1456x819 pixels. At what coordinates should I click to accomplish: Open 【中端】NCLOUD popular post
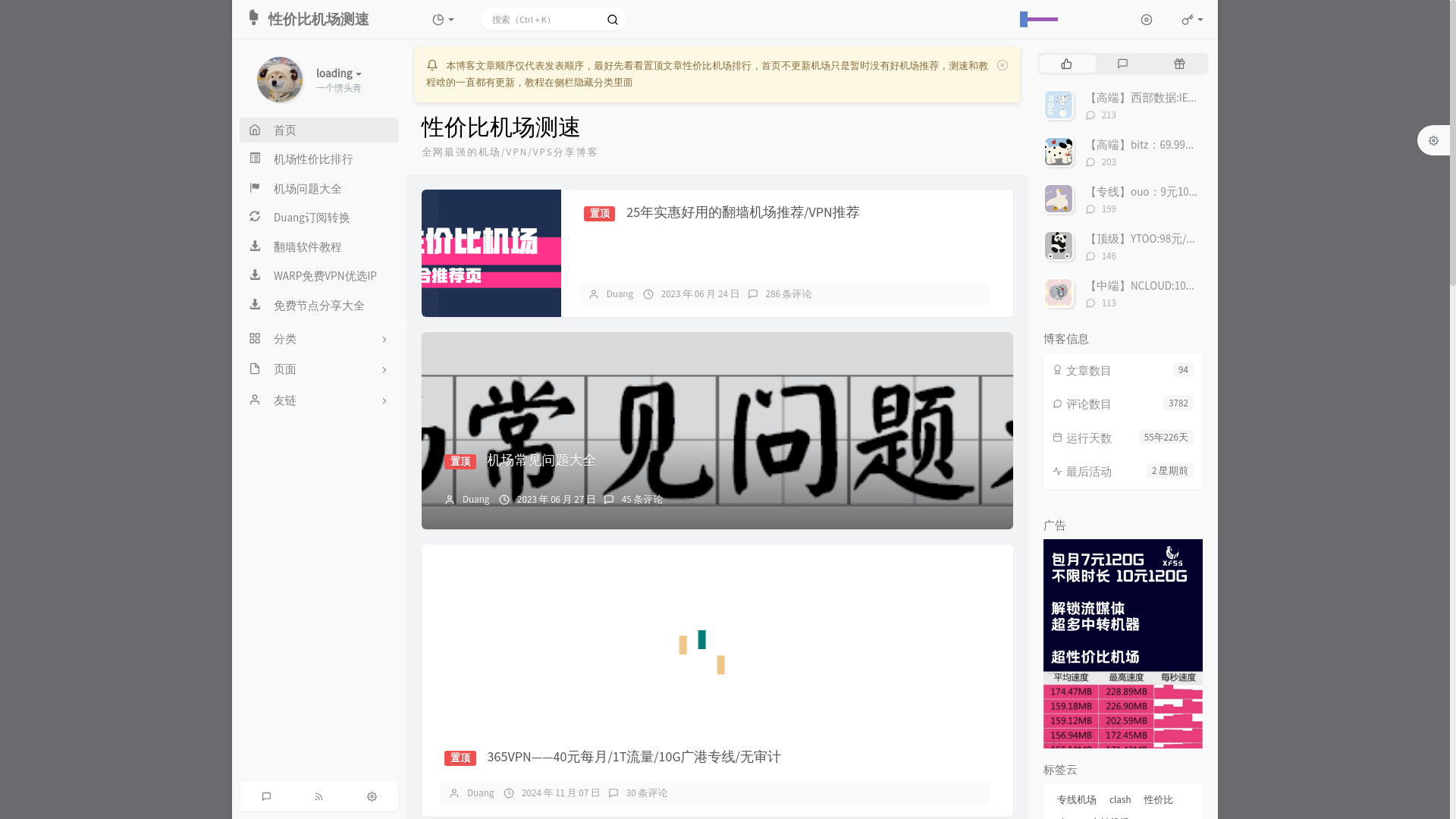pyautogui.click(x=1141, y=286)
